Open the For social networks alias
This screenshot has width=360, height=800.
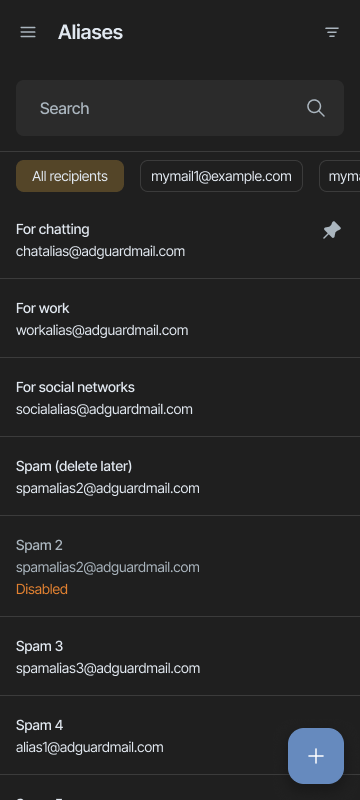(x=180, y=397)
